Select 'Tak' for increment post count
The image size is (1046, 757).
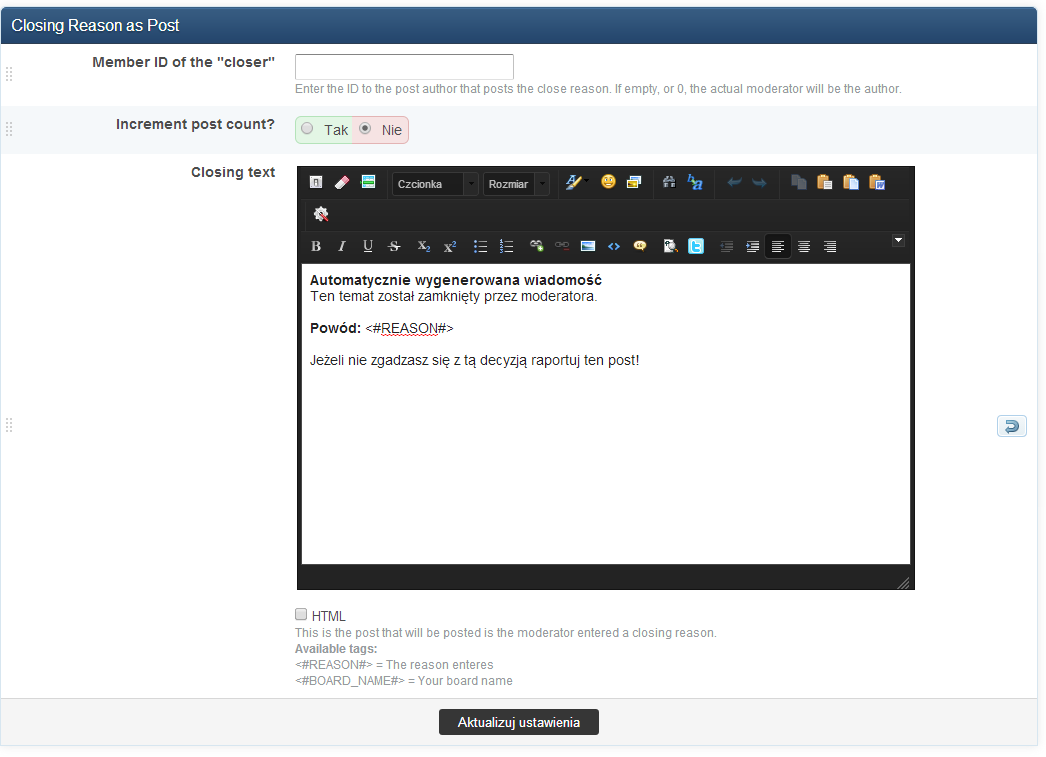[308, 129]
